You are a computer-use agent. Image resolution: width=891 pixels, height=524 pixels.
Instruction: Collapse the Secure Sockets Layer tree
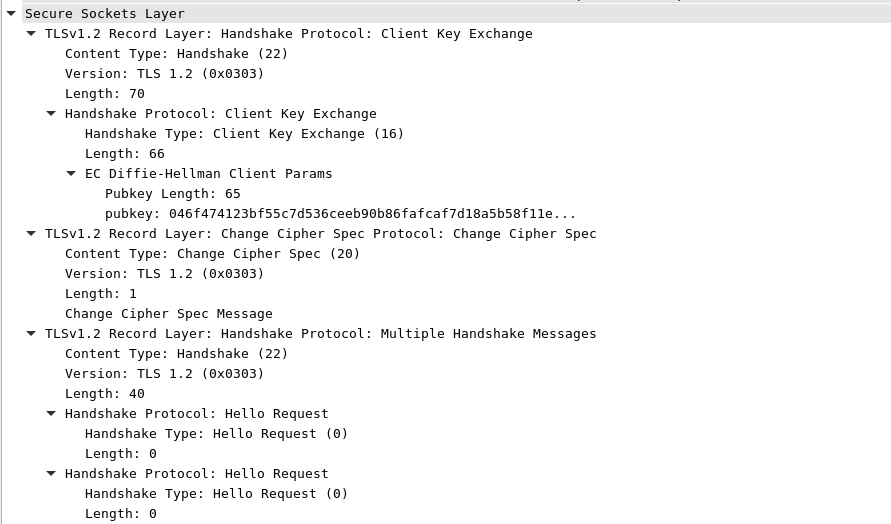pyautogui.click(x=11, y=13)
